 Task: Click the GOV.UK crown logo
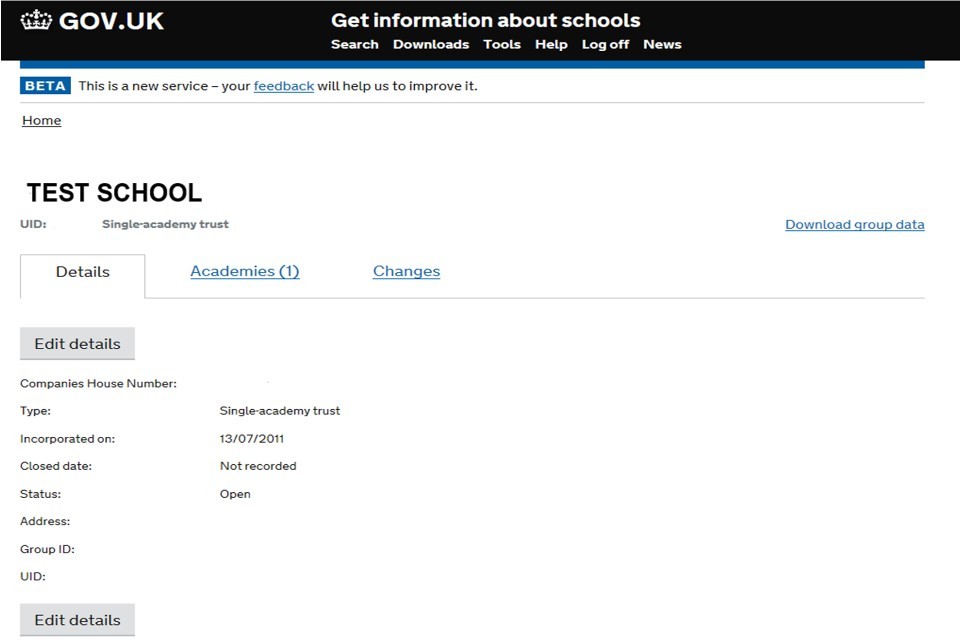tap(36, 20)
